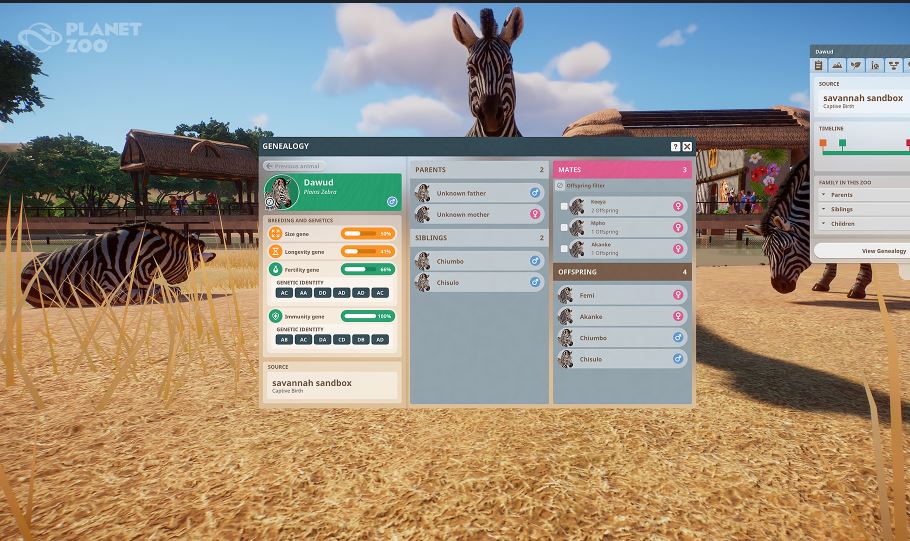This screenshot has width=910, height=541.
Task: Click the Longevity gene percentage bar
Action: pyautogui.click(x=368, y=251)
